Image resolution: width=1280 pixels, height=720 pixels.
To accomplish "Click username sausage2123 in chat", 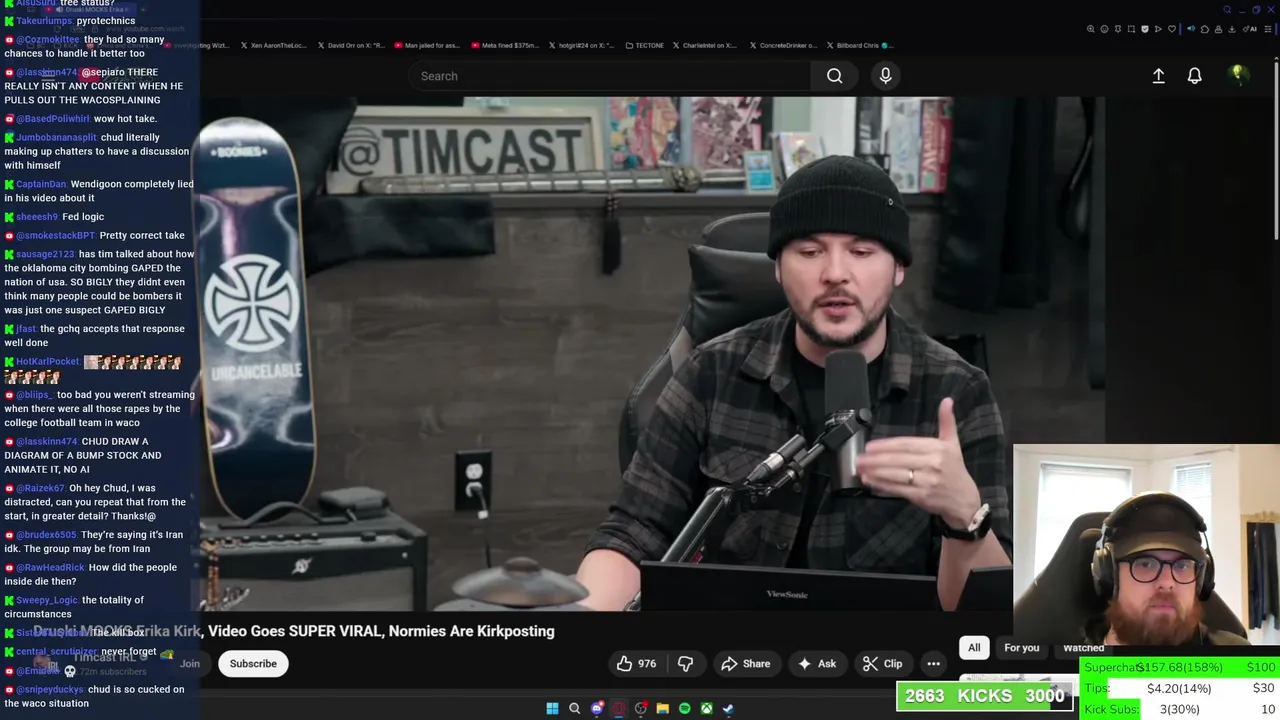I will (x=45, y=254).
